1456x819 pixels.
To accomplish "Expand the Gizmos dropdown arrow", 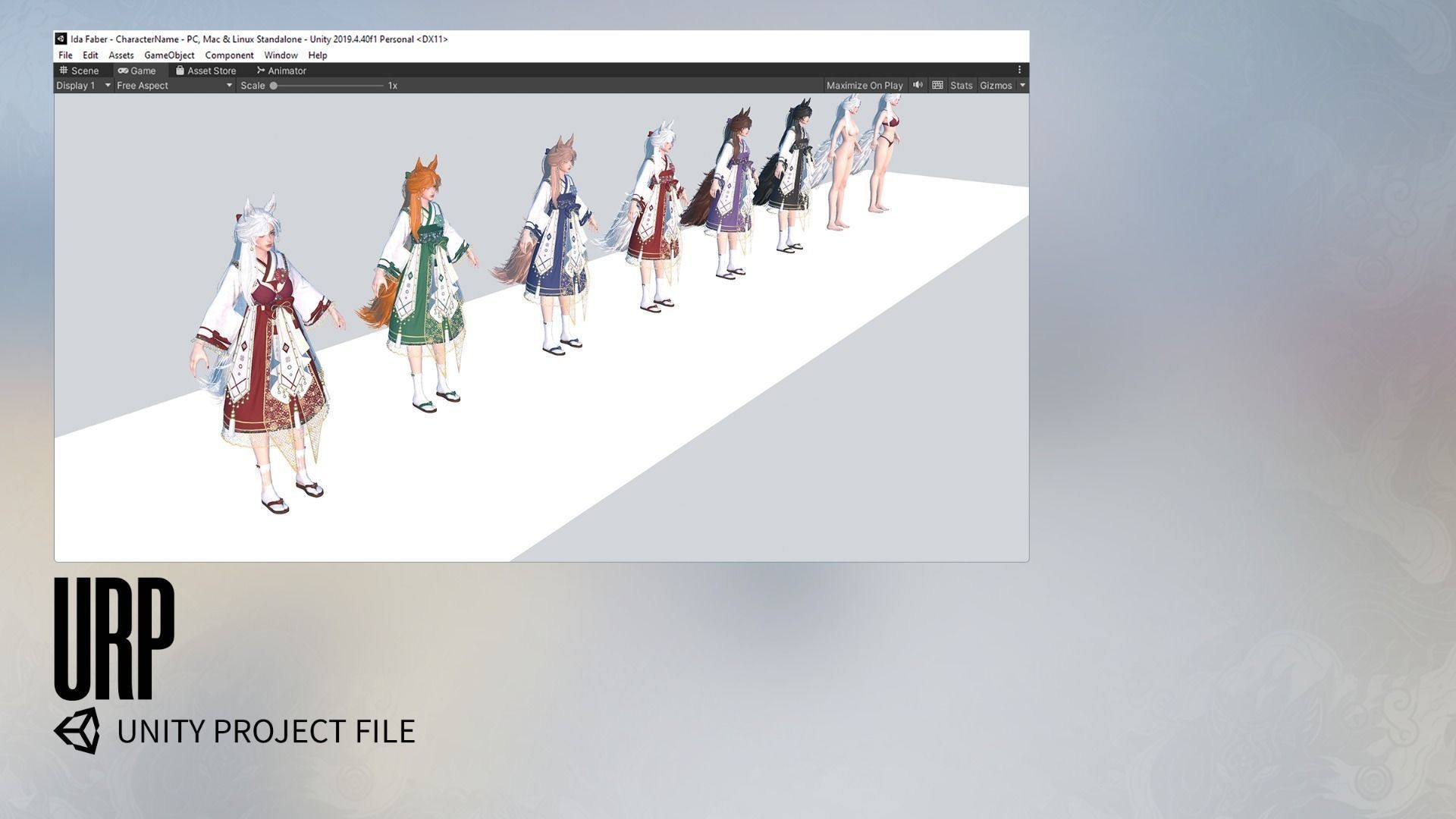I will (1022, 86).
